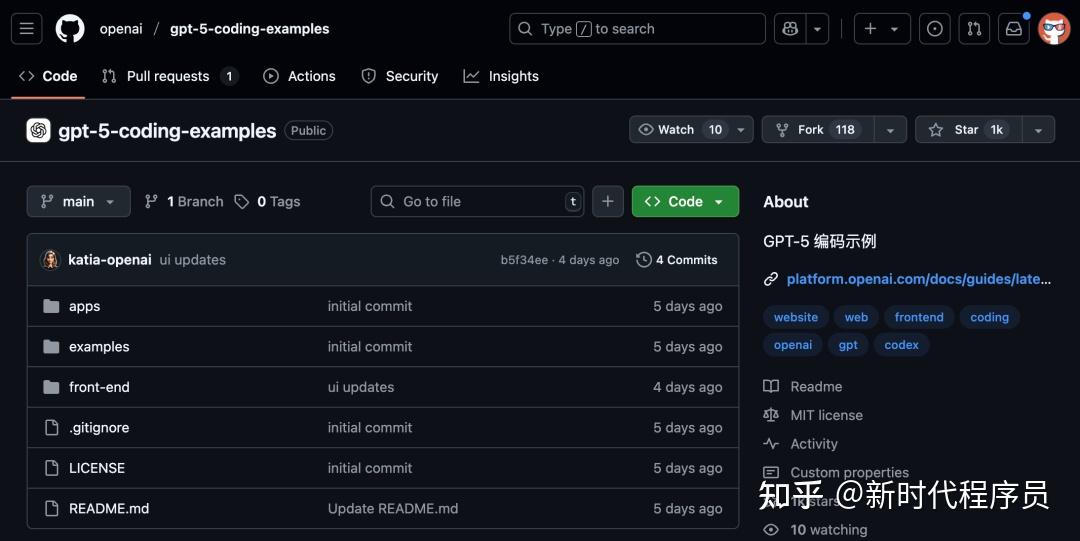Open pull requests icon in header
This screenshot has width=1080, height=541.
point(974,29)
